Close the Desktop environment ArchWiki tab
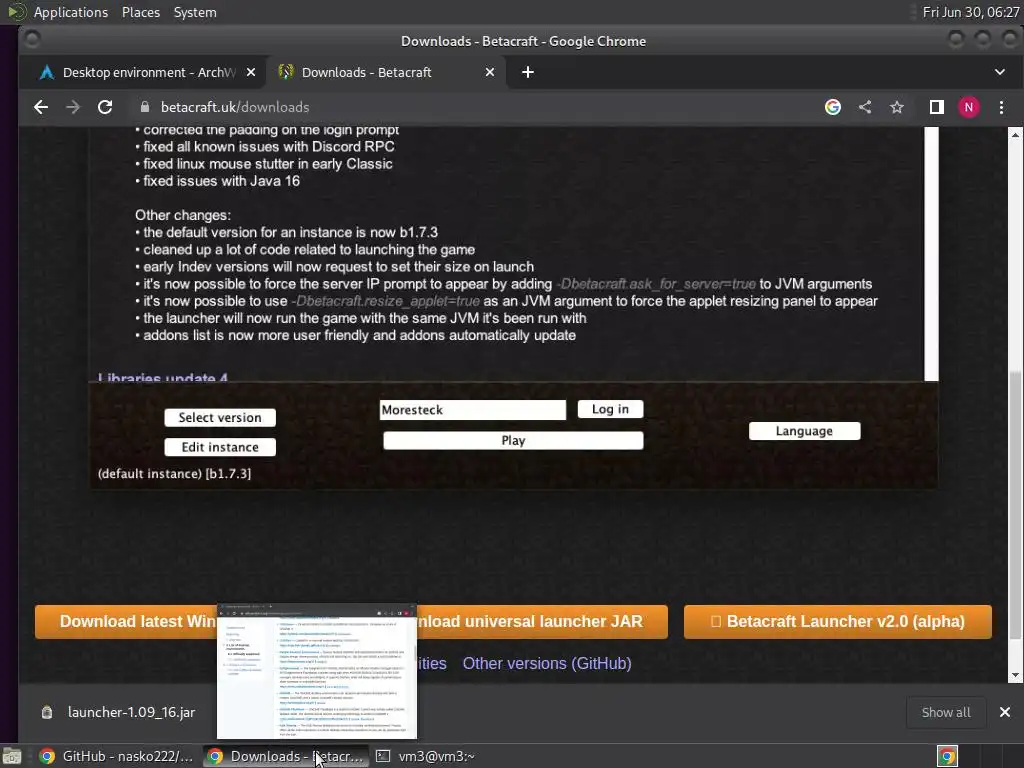Viewport: 1024px width, 768px height. tap(251, 72)
